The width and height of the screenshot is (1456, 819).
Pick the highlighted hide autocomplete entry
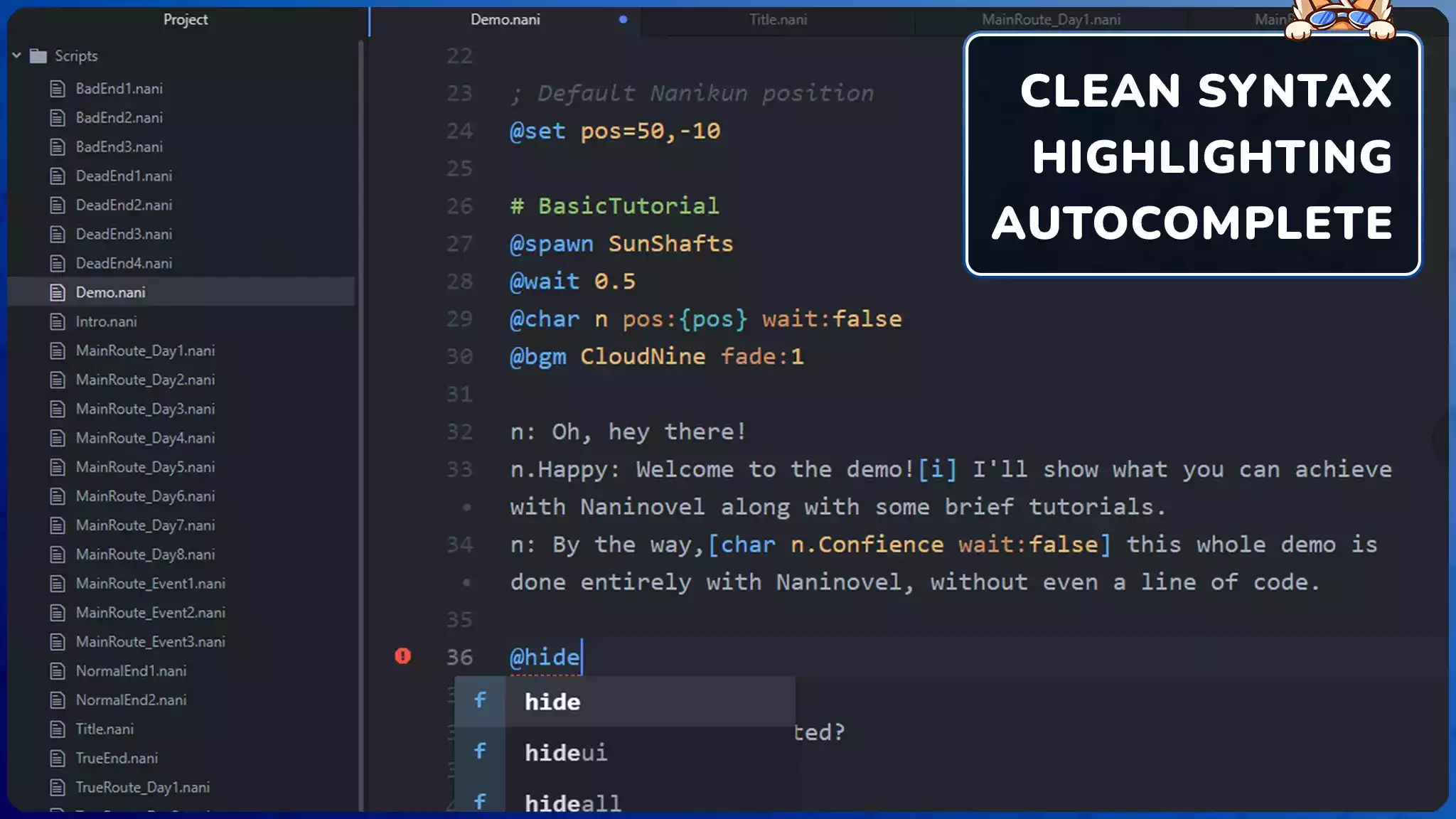553,702
